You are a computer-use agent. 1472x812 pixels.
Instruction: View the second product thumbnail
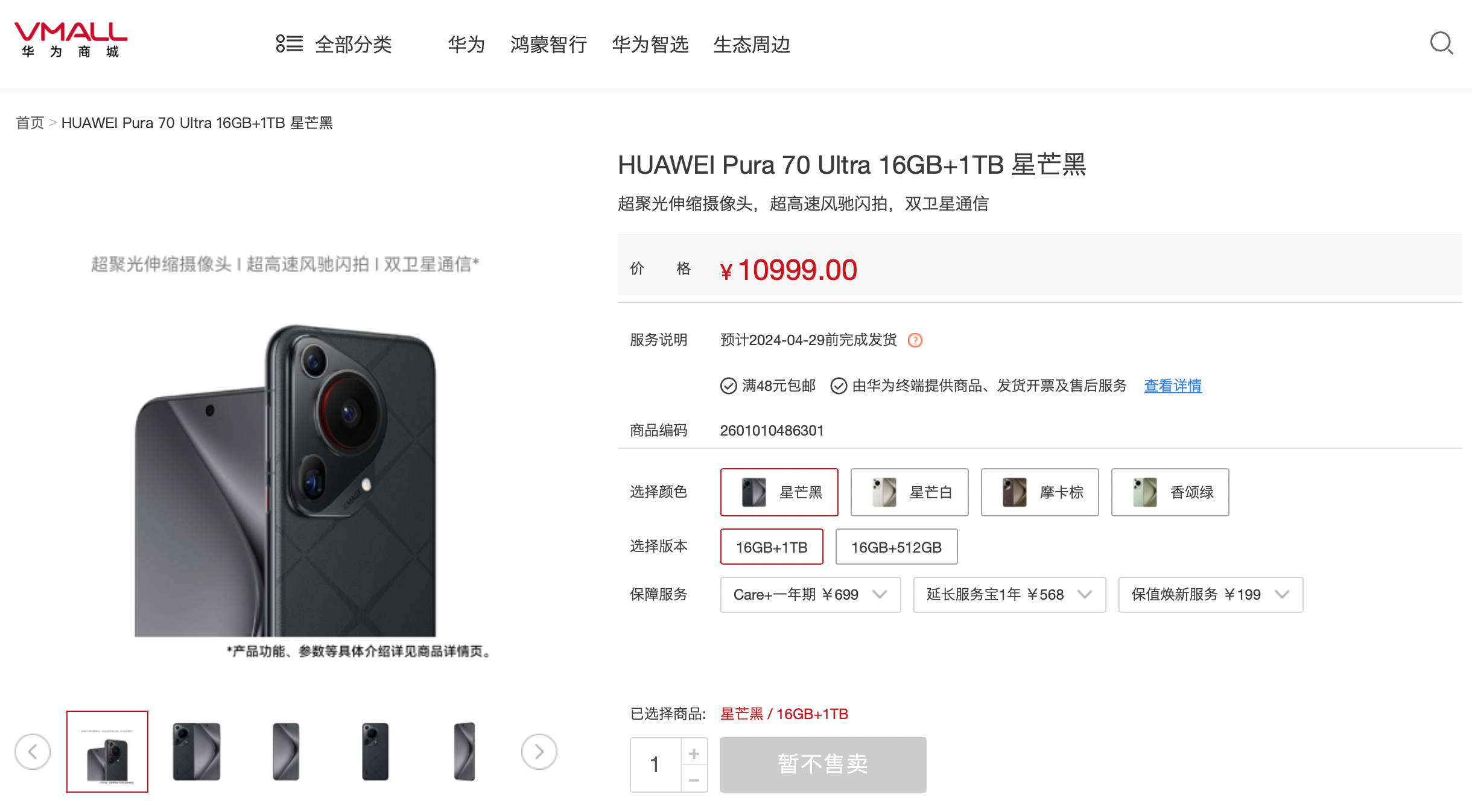click(x=197, y=752)
